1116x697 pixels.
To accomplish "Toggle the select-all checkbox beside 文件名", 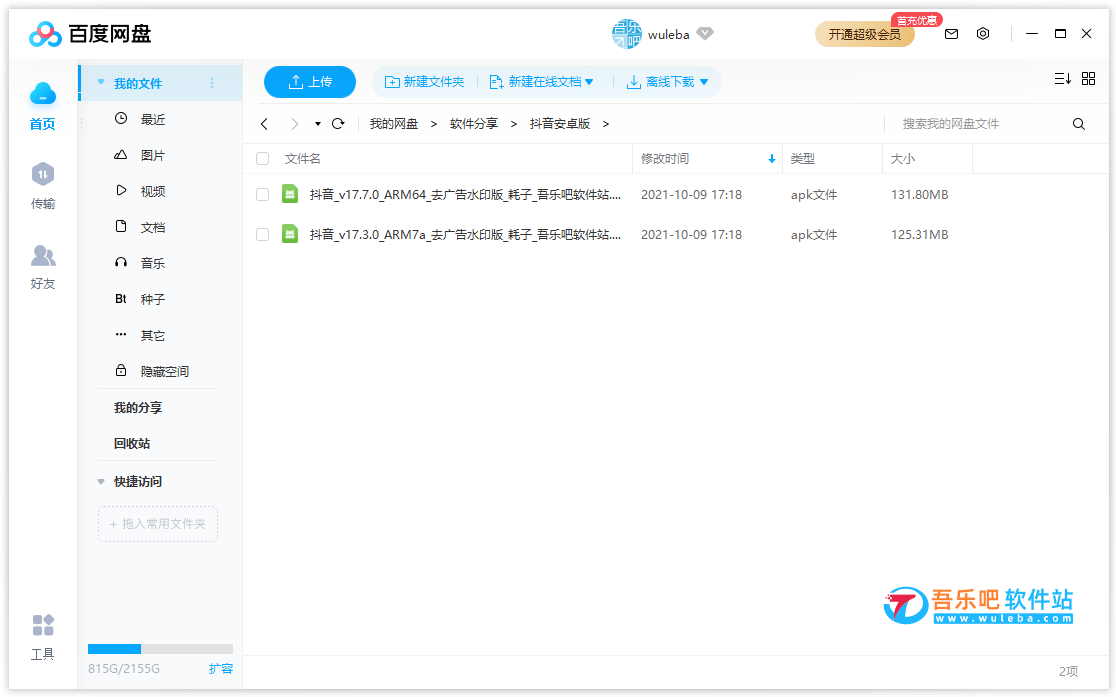I will pos(263,159).
